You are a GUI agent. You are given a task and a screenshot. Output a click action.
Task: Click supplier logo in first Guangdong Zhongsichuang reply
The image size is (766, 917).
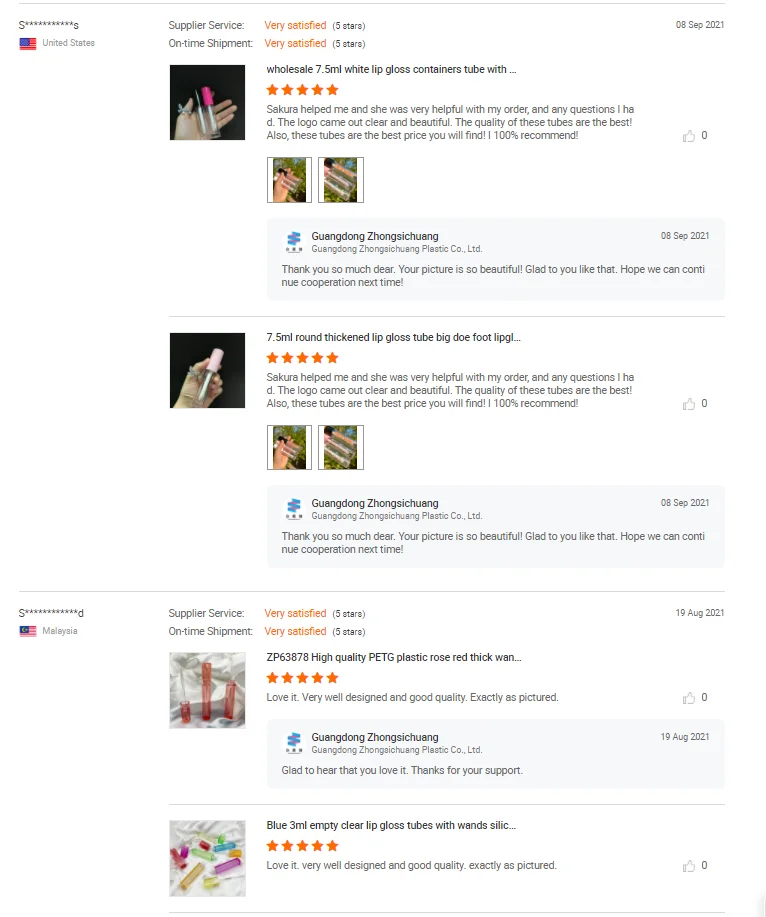point(294,242)
